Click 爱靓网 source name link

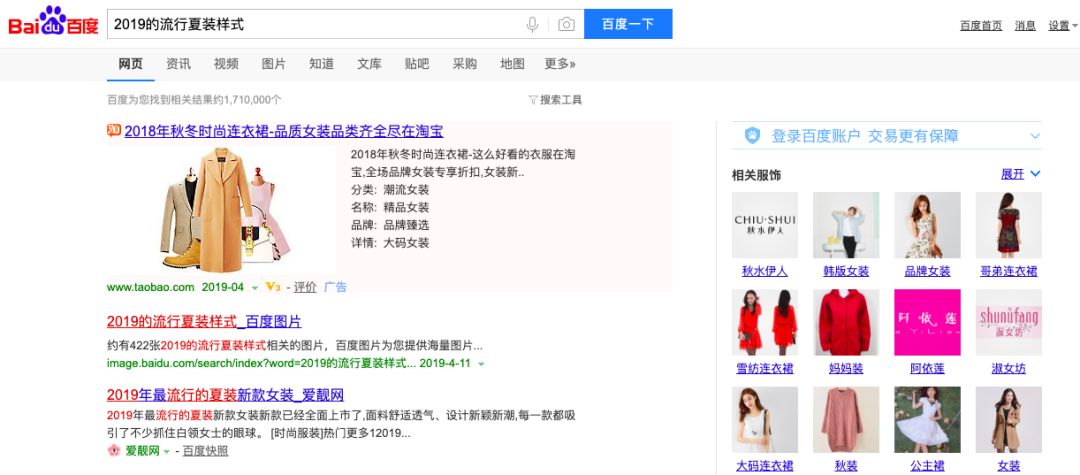coord(143,451)
